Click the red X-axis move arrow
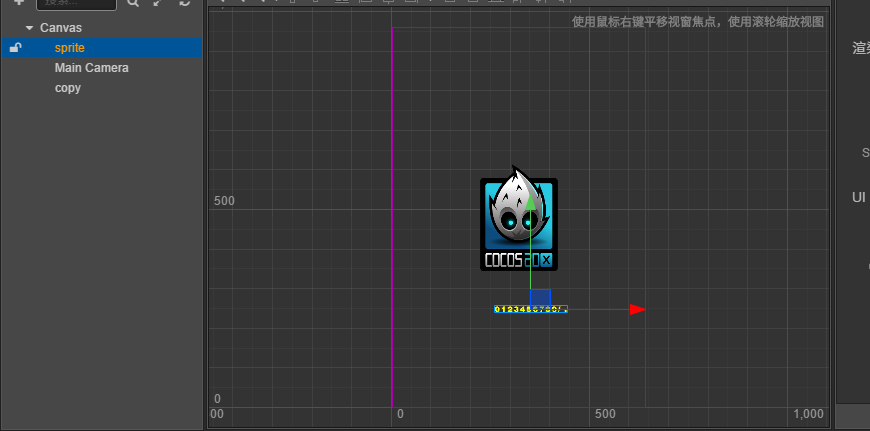 pos(637,310)
